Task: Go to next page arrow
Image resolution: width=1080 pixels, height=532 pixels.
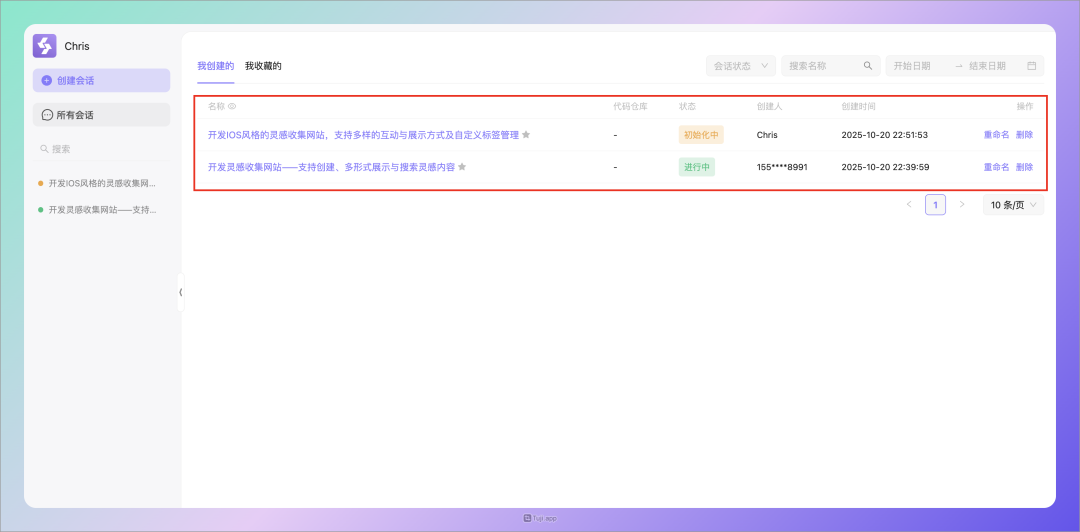Action: (962, 205)
